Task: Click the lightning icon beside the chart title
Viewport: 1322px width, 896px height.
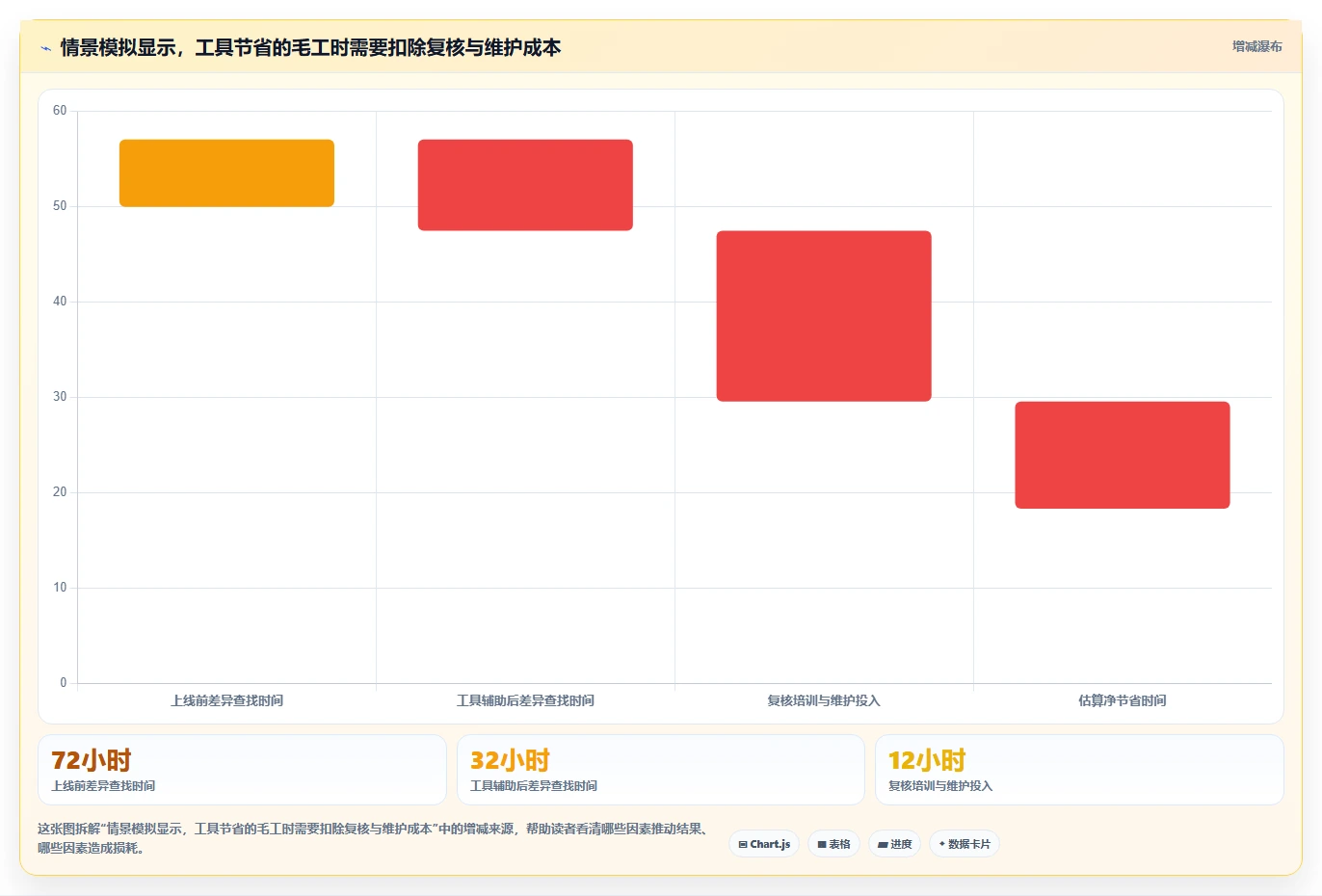Action: tap(45, 48)
